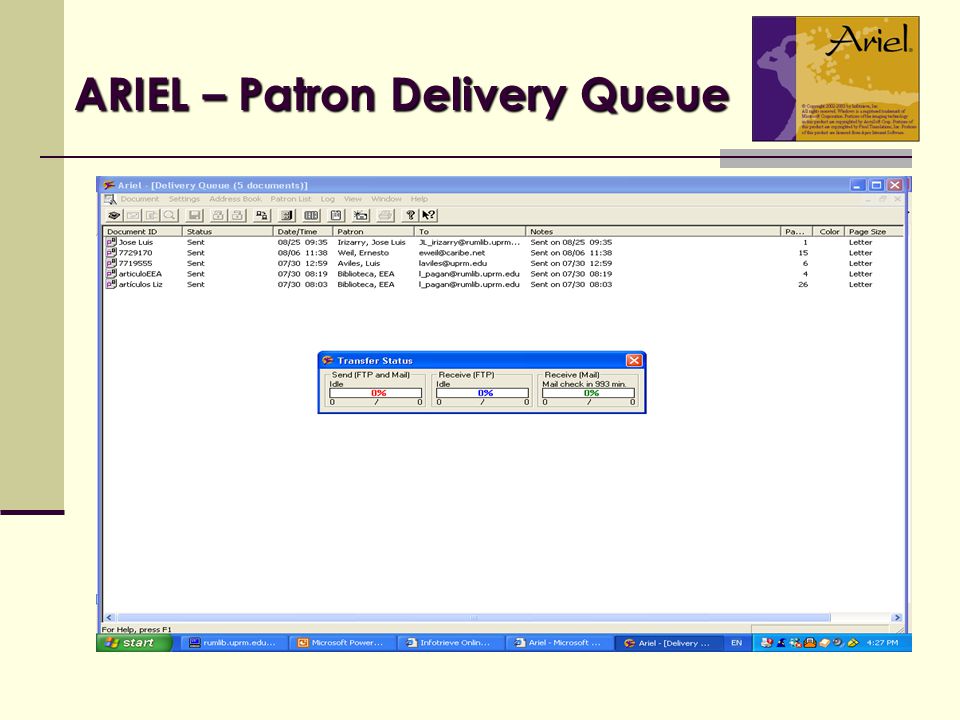
Task: Click the Send (FTP and Mail) progress bar
Action: pos(375,393)
